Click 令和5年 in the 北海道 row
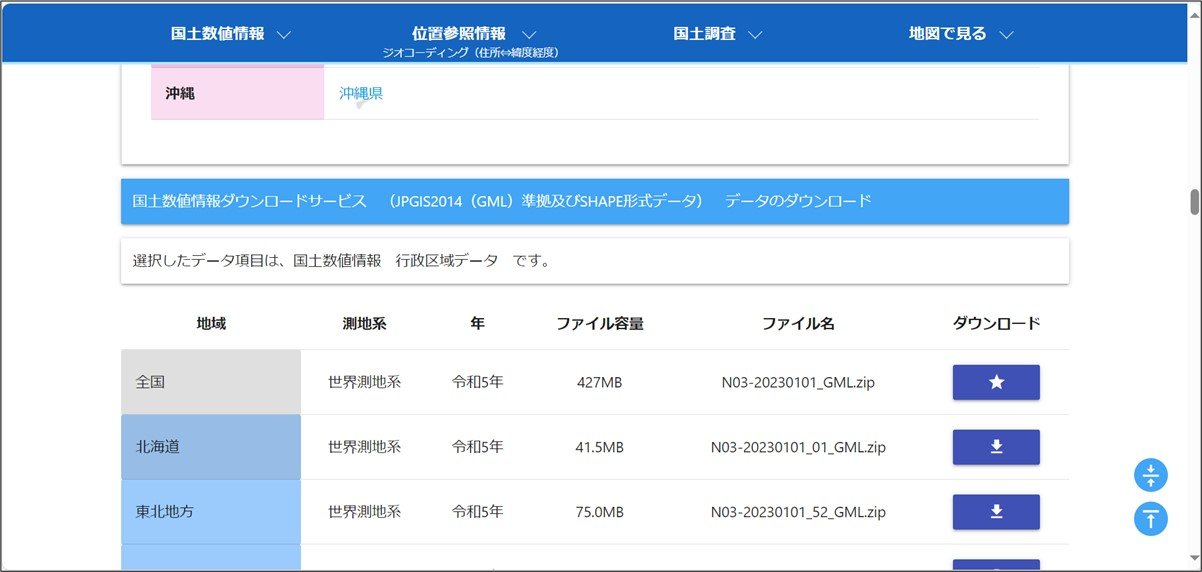1202x572 pixels. [x=477, y=447]
